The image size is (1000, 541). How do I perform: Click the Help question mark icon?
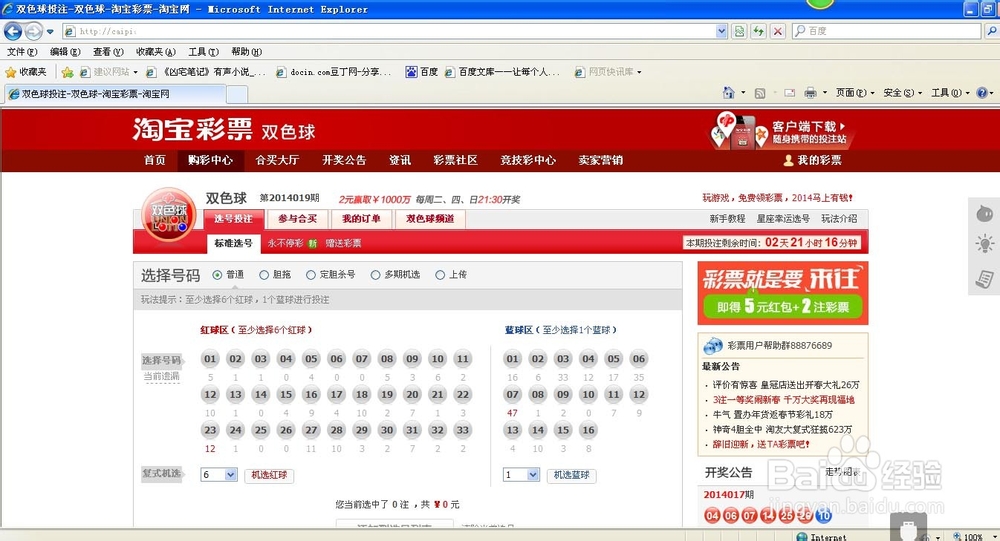click(982, 93)
